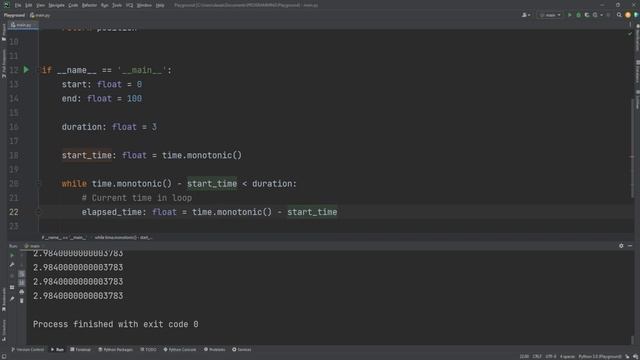Toggle tool window bars icon in bottom-left corner
The height and width of the screenshot is (360, 640).
coord(4,356)
